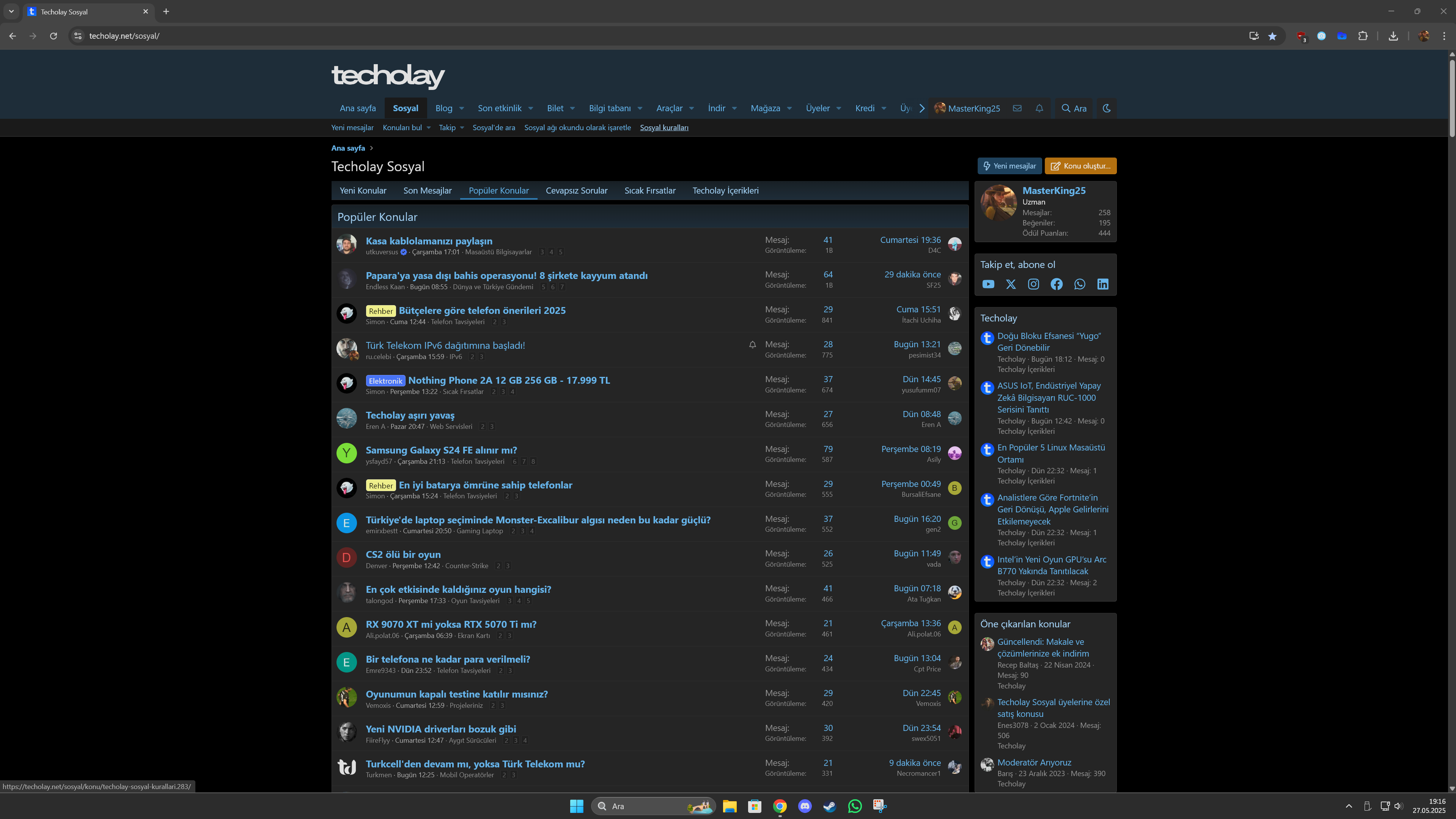Screen dimensions: 1456x819
Task: Open the Elektronik tag on Nothing Phone thread
Action: (x=385, y=381)
